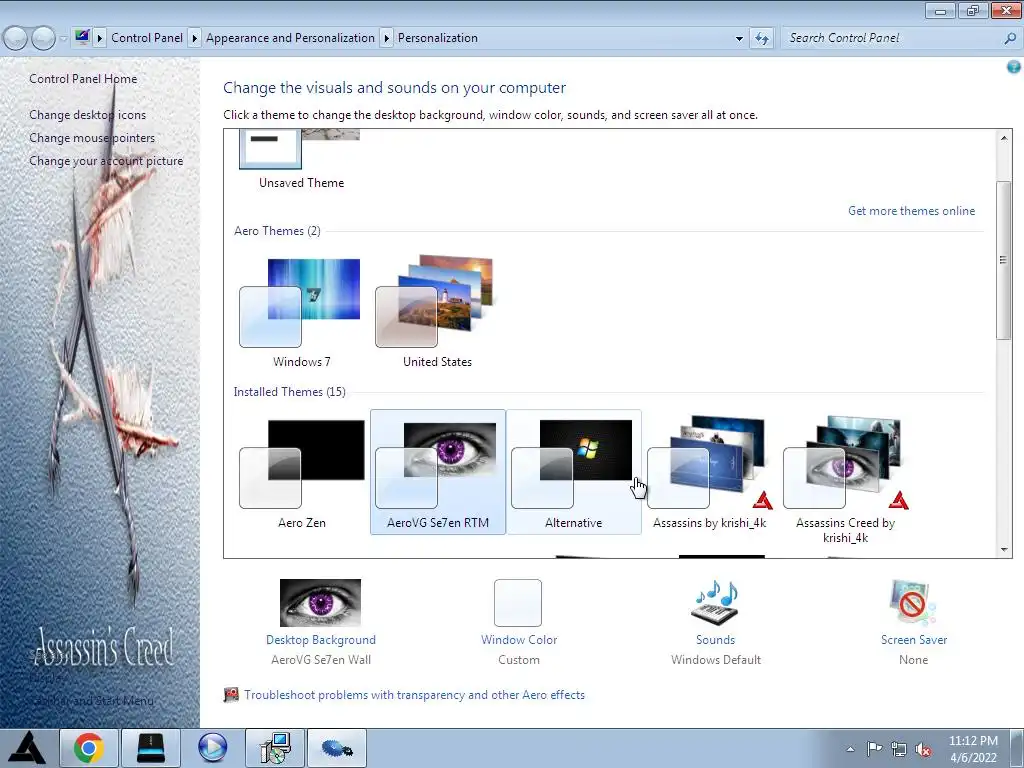The image size is (1024, 768).
Task: Click the Sounds text link
Action: click(x=716, y=640)
